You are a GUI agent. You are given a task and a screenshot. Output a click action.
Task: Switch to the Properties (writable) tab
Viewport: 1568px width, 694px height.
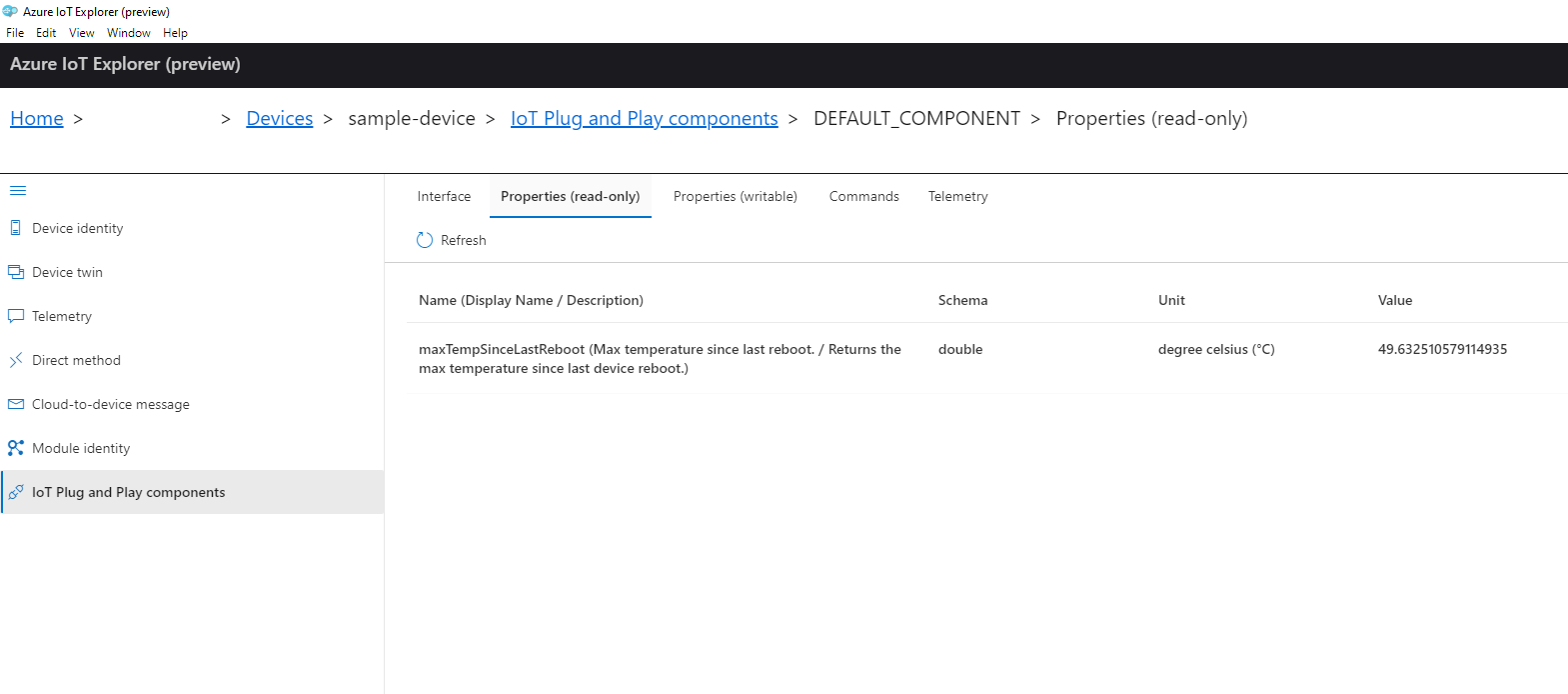point(736,196)
